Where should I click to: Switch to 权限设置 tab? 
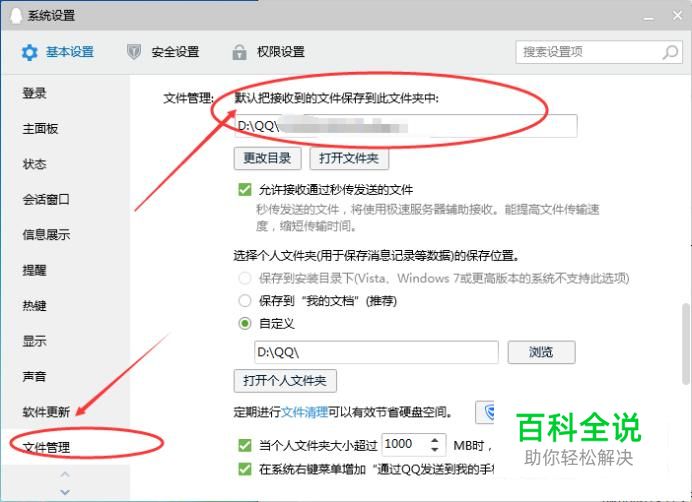coord(269,52)
